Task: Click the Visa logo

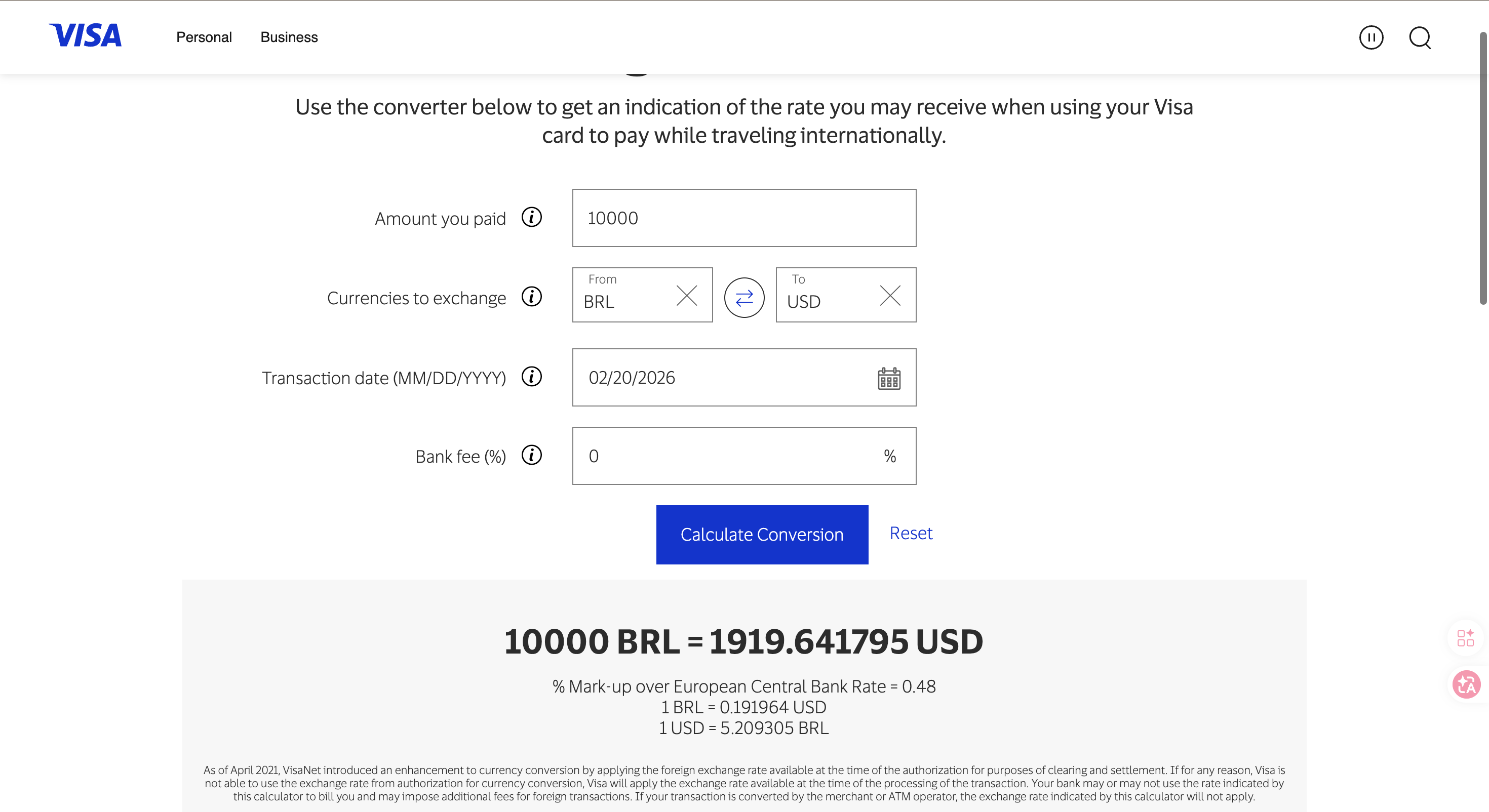Action: (x=85, y=36)
